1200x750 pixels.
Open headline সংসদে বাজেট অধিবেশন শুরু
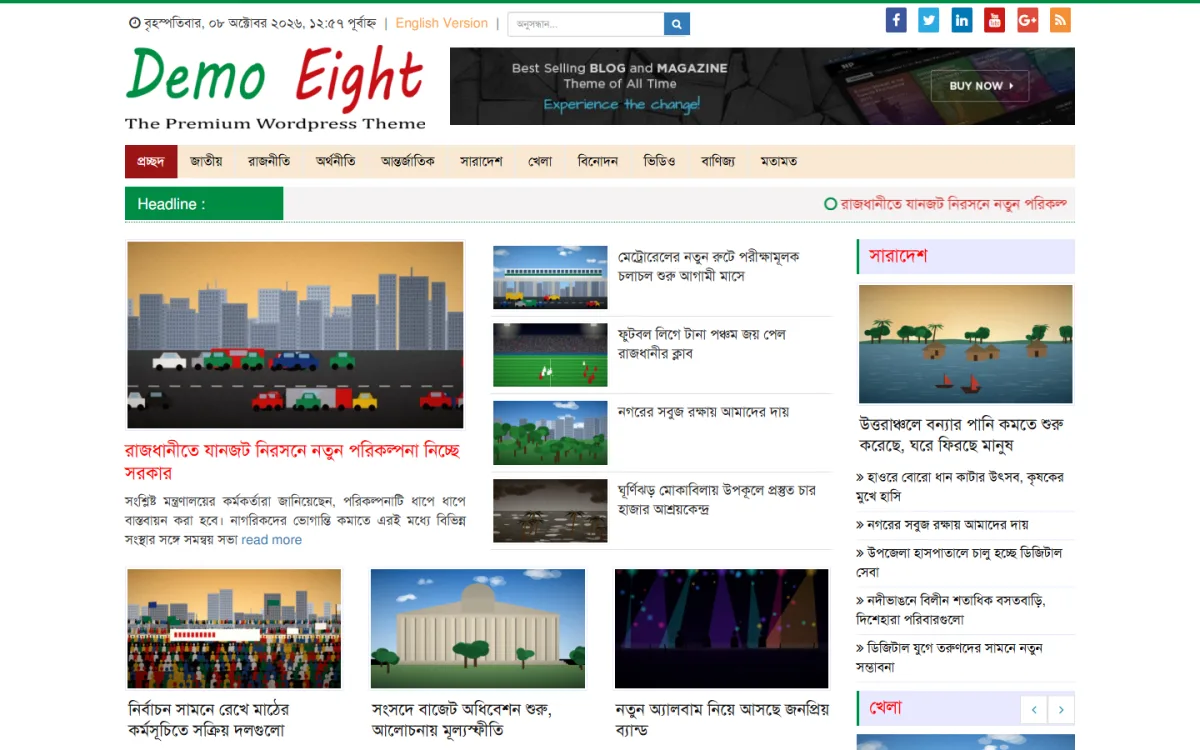click(x=462, y=720)
